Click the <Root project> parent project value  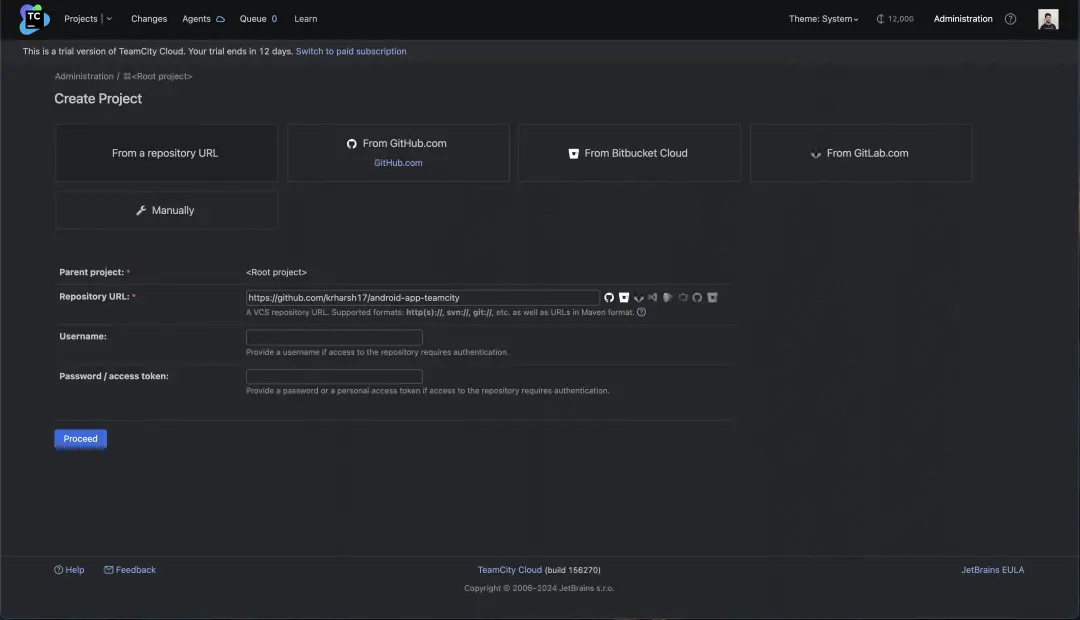coord(276,272)
